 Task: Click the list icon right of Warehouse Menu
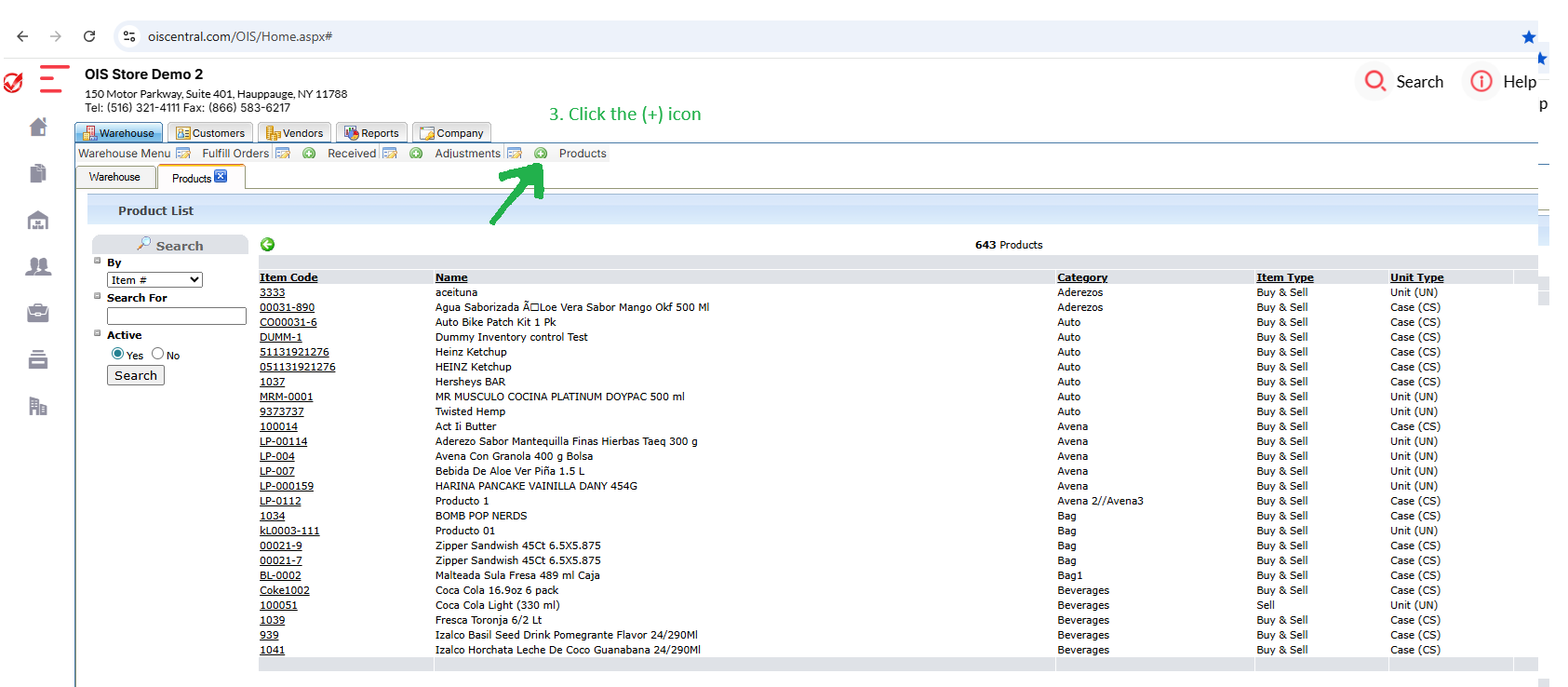(x=183, y=154)
